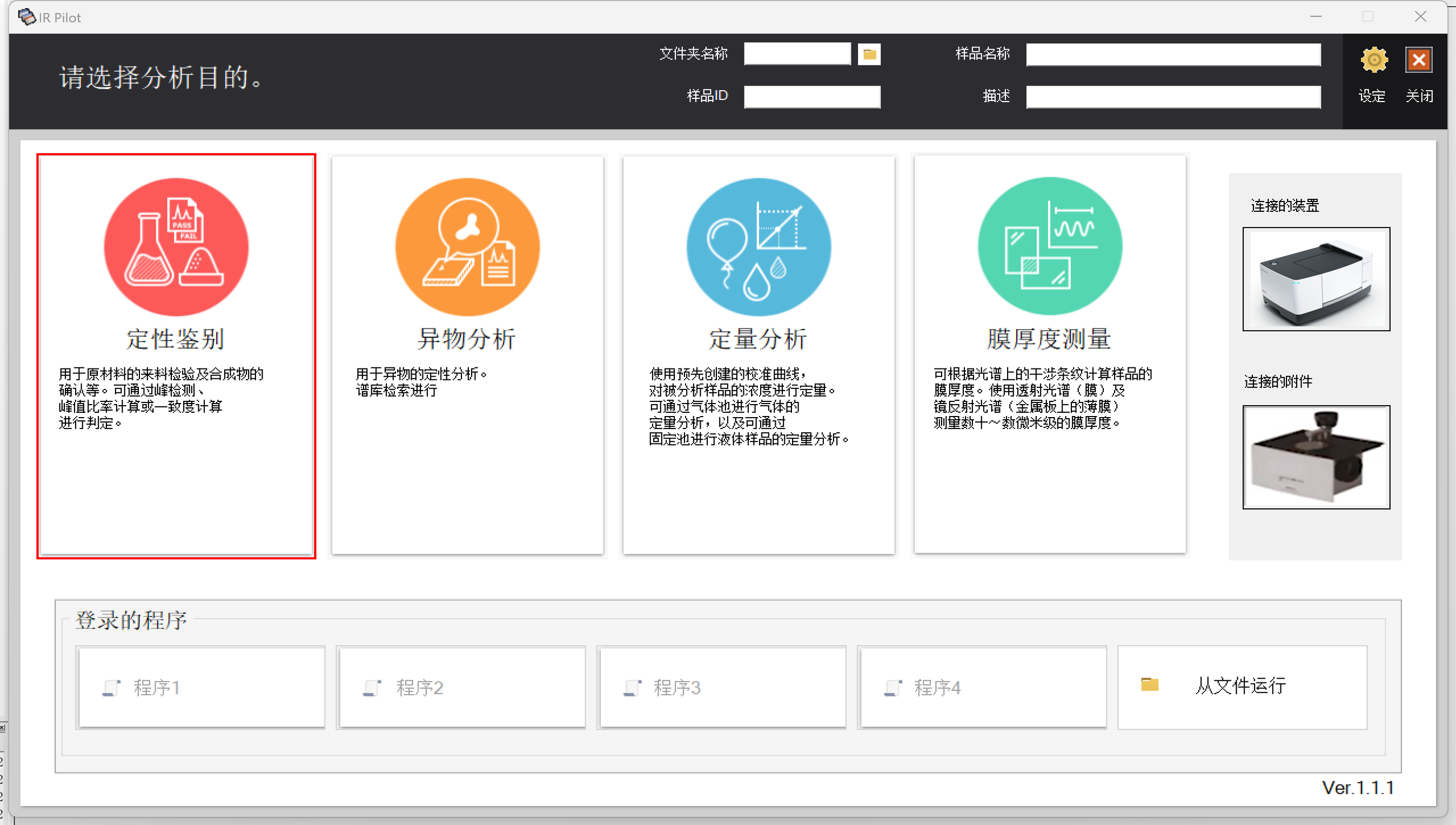1456x825 pixels.
Task: Select green 膜厚度测量 icon
Action: point(1050,246)
